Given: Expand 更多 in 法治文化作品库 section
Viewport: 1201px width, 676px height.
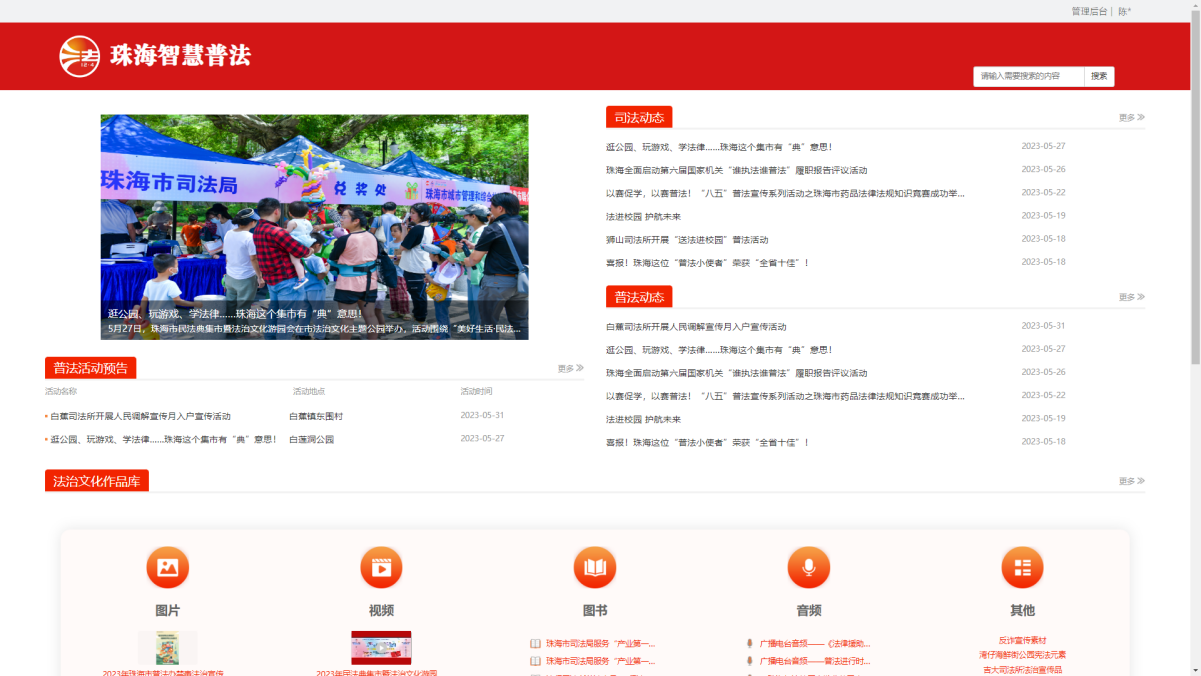Looking at the screenshot, I should 1131,482.
